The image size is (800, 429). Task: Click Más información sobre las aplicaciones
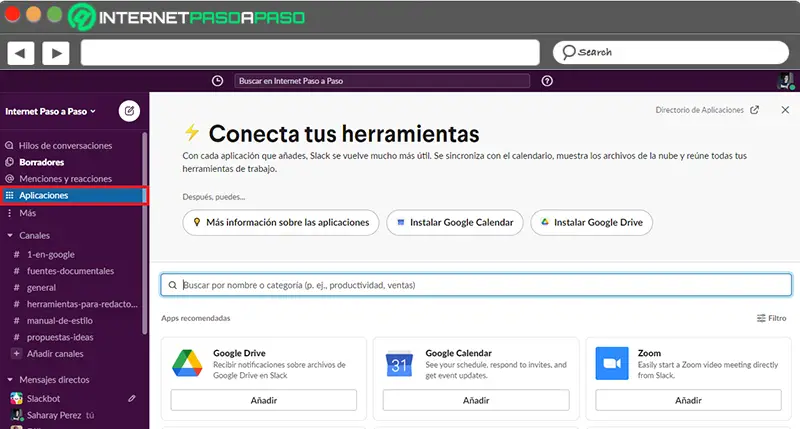pos(281,222)
